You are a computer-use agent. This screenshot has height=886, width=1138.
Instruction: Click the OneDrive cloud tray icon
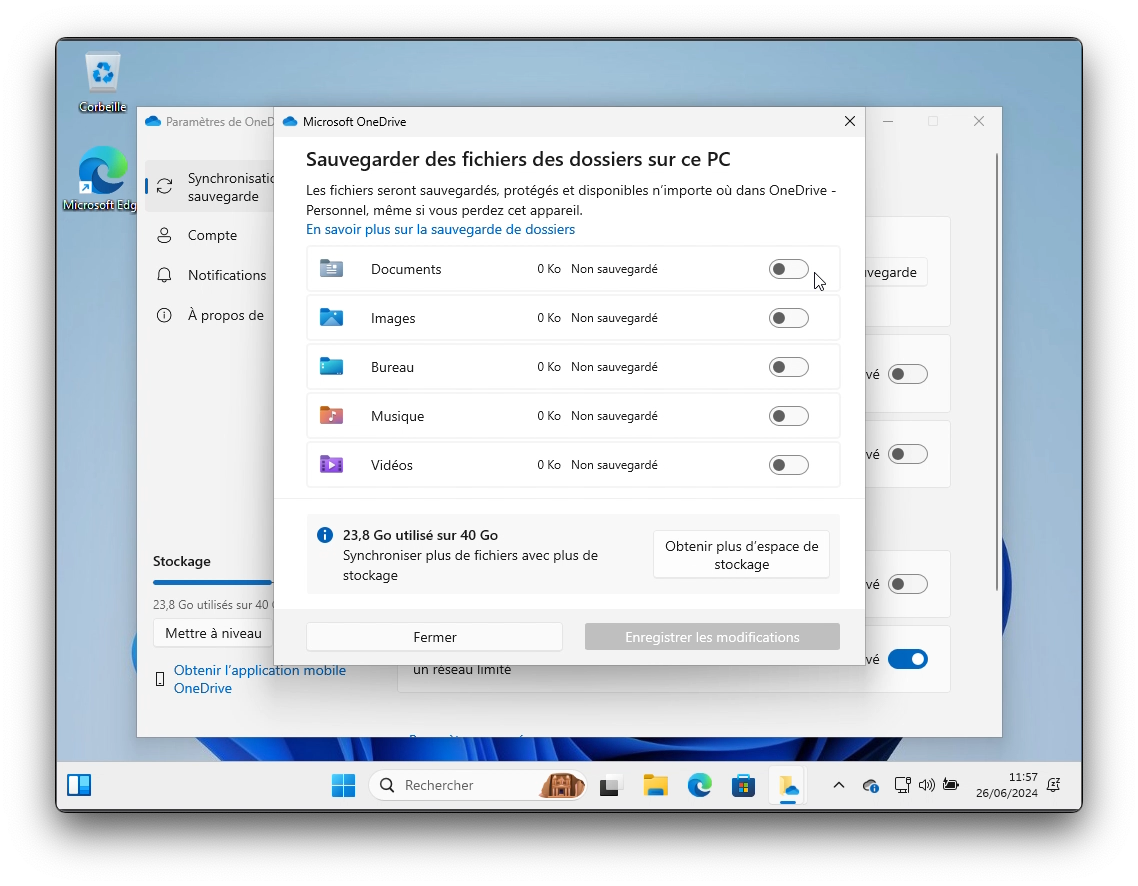[870, 785]
